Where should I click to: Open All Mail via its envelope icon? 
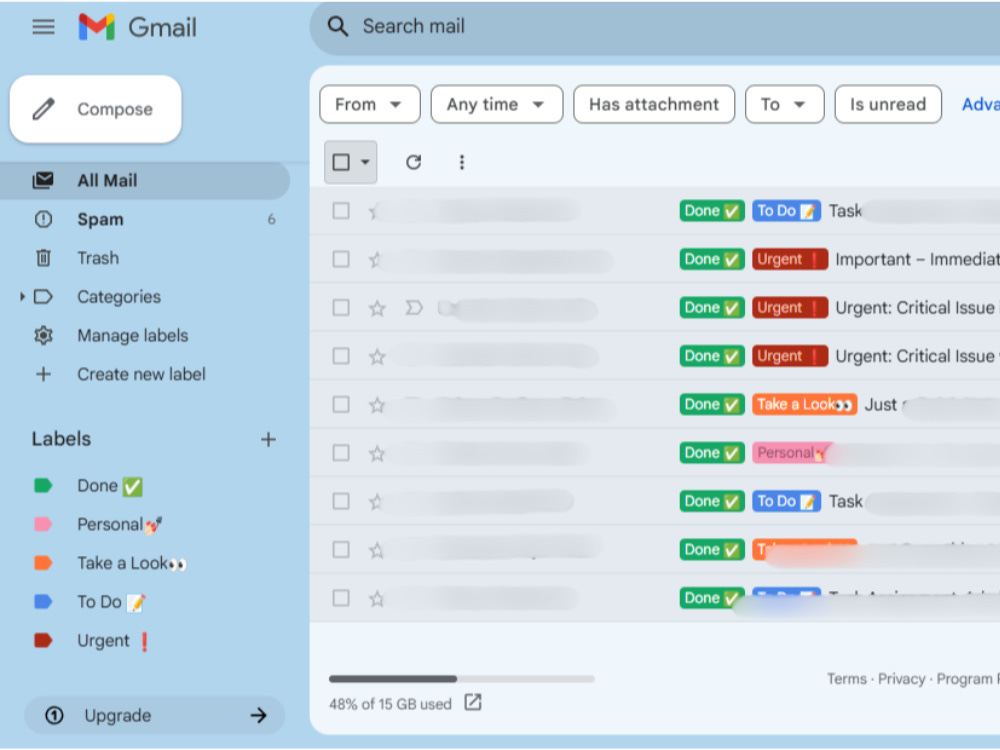coord(43,180)
